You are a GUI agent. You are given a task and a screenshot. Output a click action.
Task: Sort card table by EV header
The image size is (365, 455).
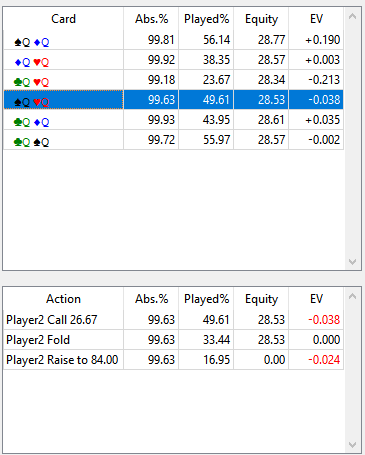(316, 19)
